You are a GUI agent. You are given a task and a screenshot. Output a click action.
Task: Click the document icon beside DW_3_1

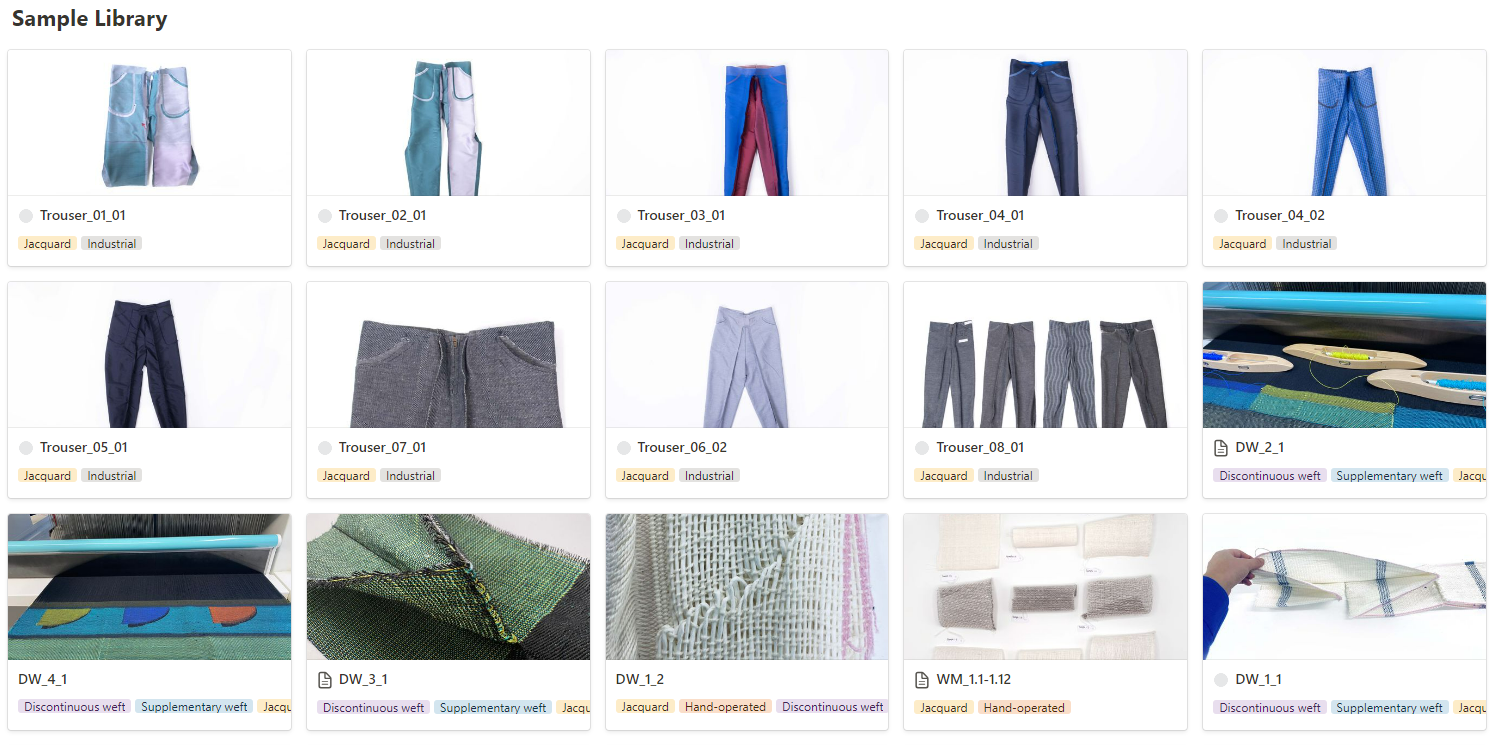(x=324, y=680)
